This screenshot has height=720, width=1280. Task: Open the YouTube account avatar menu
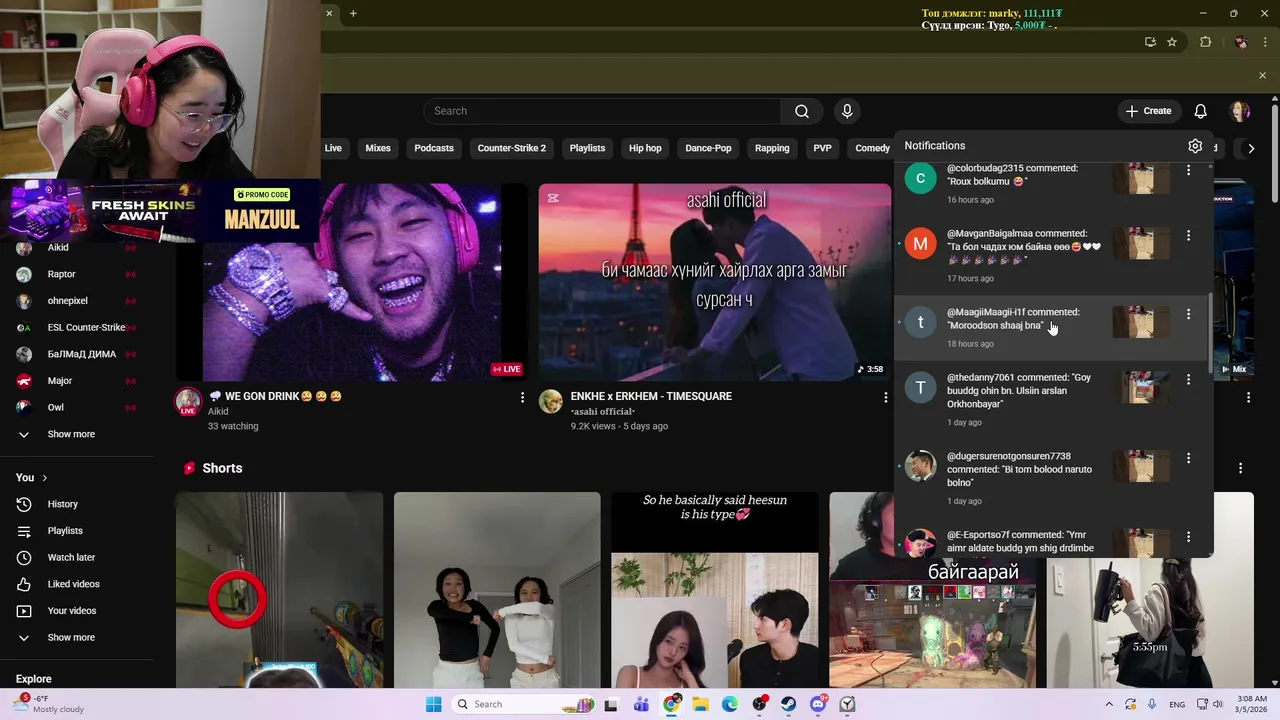click(x=1240, y=111)
